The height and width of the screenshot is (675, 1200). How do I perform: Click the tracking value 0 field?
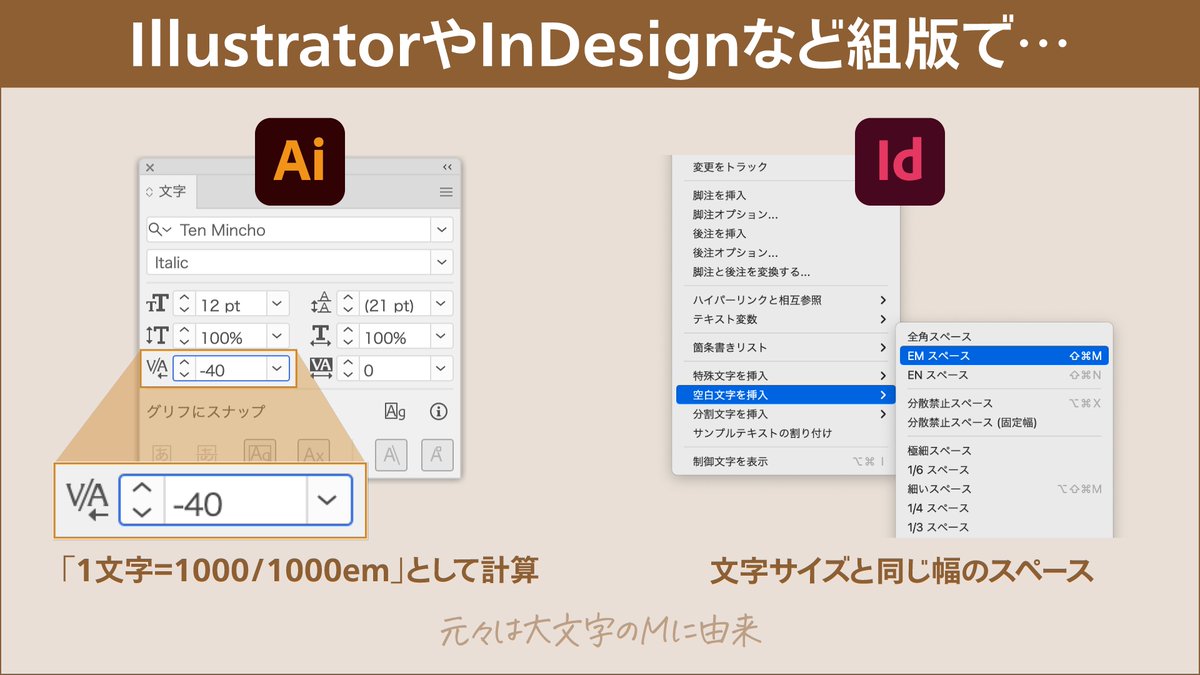click(x=394, y=369)
